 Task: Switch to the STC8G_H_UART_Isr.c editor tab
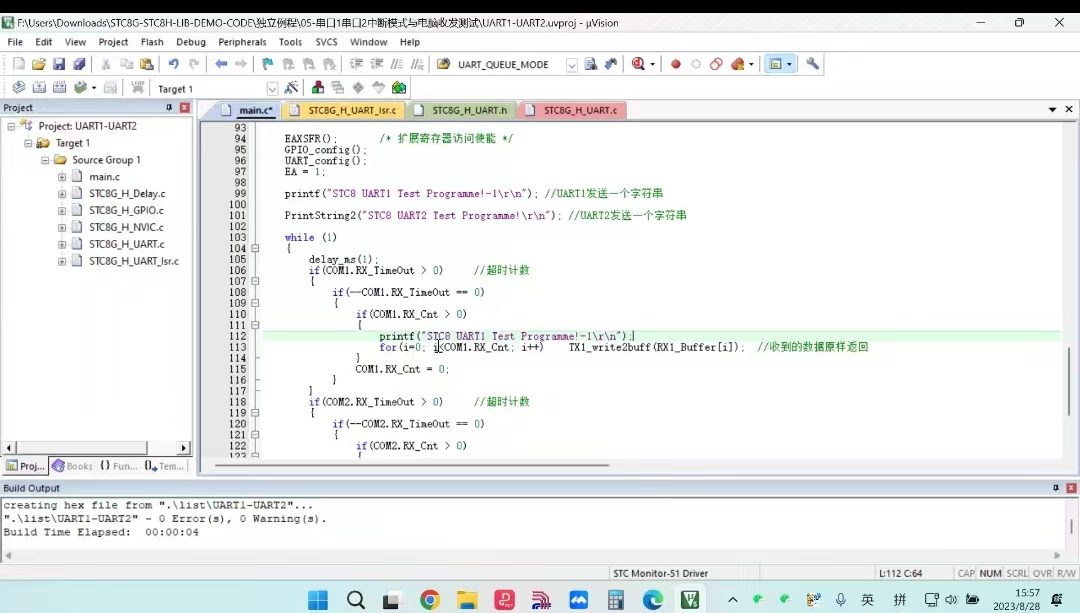click(x=344, y=110)
